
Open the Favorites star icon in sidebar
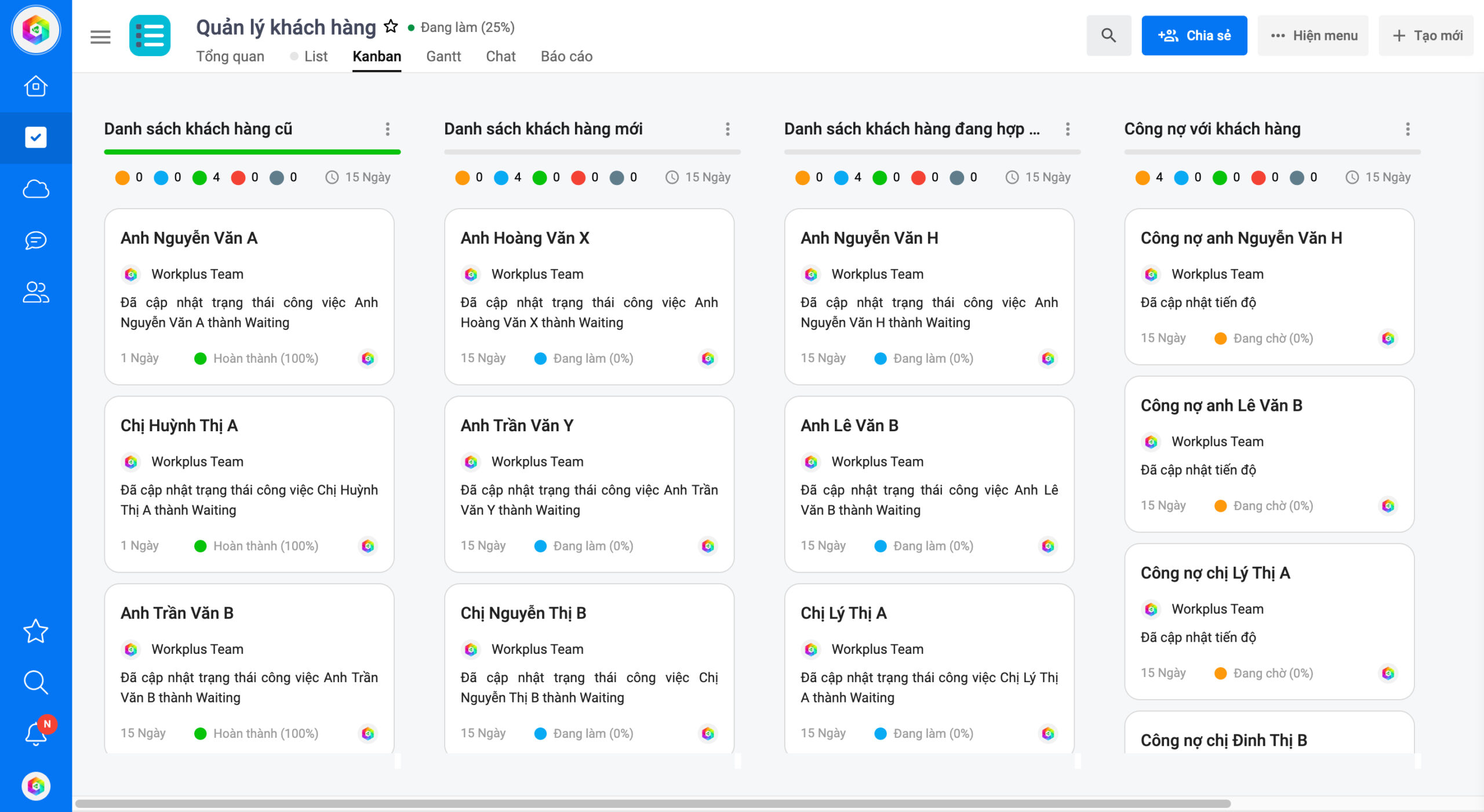point(36,631)
